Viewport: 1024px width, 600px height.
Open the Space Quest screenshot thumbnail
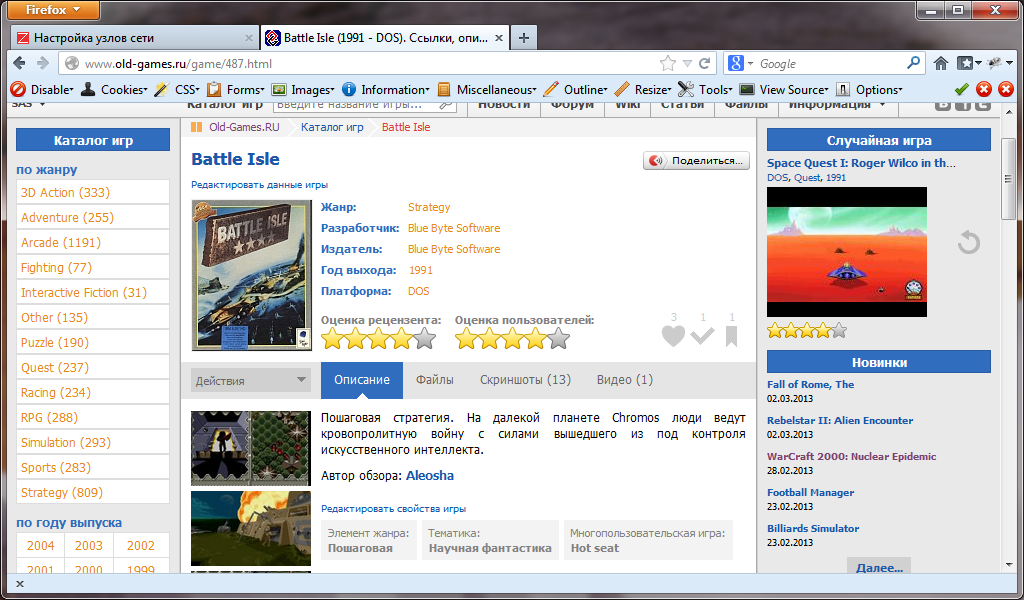tap(846, 252)
